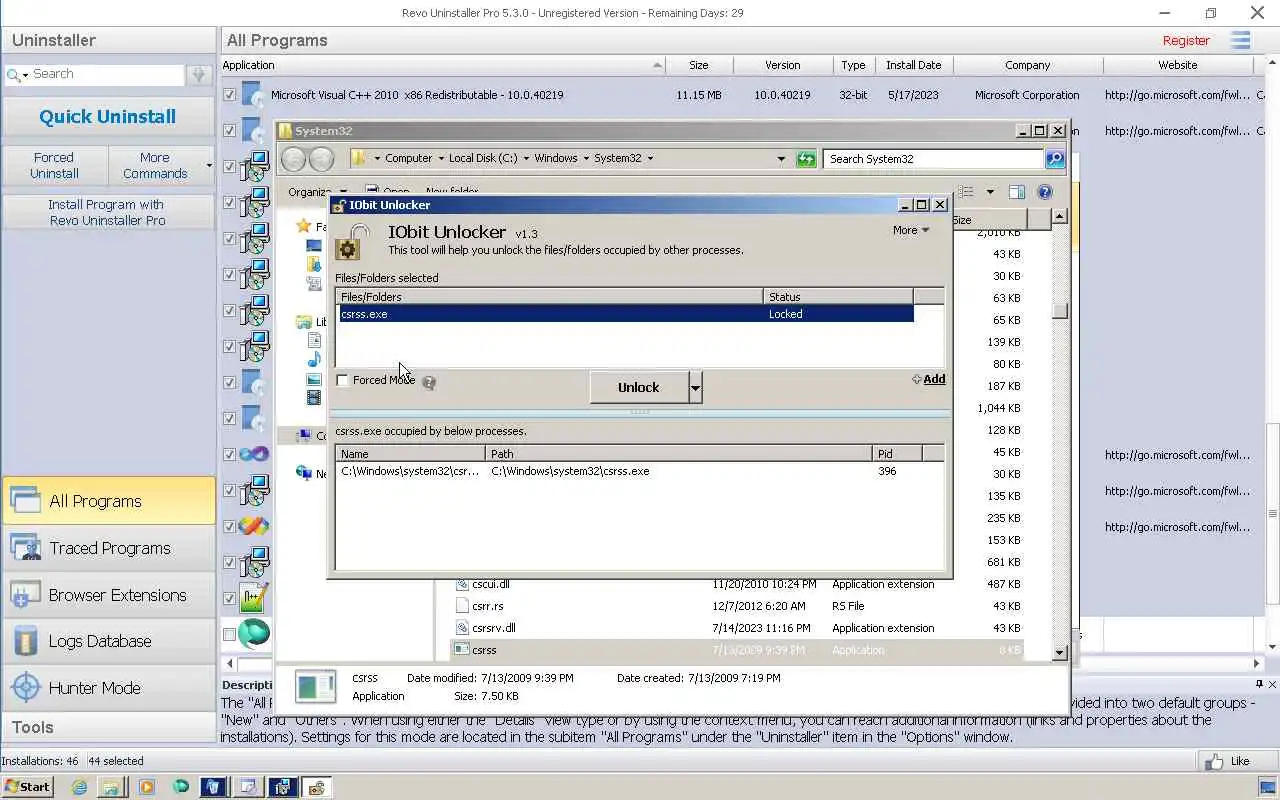Click the Unlock button
1280x800 pixels.
pyautogui.click(x=639, y=387)
